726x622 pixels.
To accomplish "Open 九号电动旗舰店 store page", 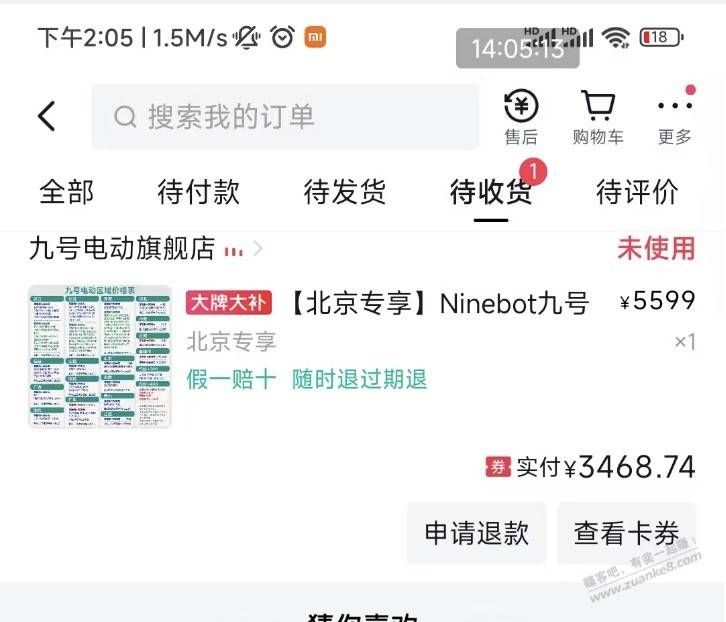I will (122, 248).
